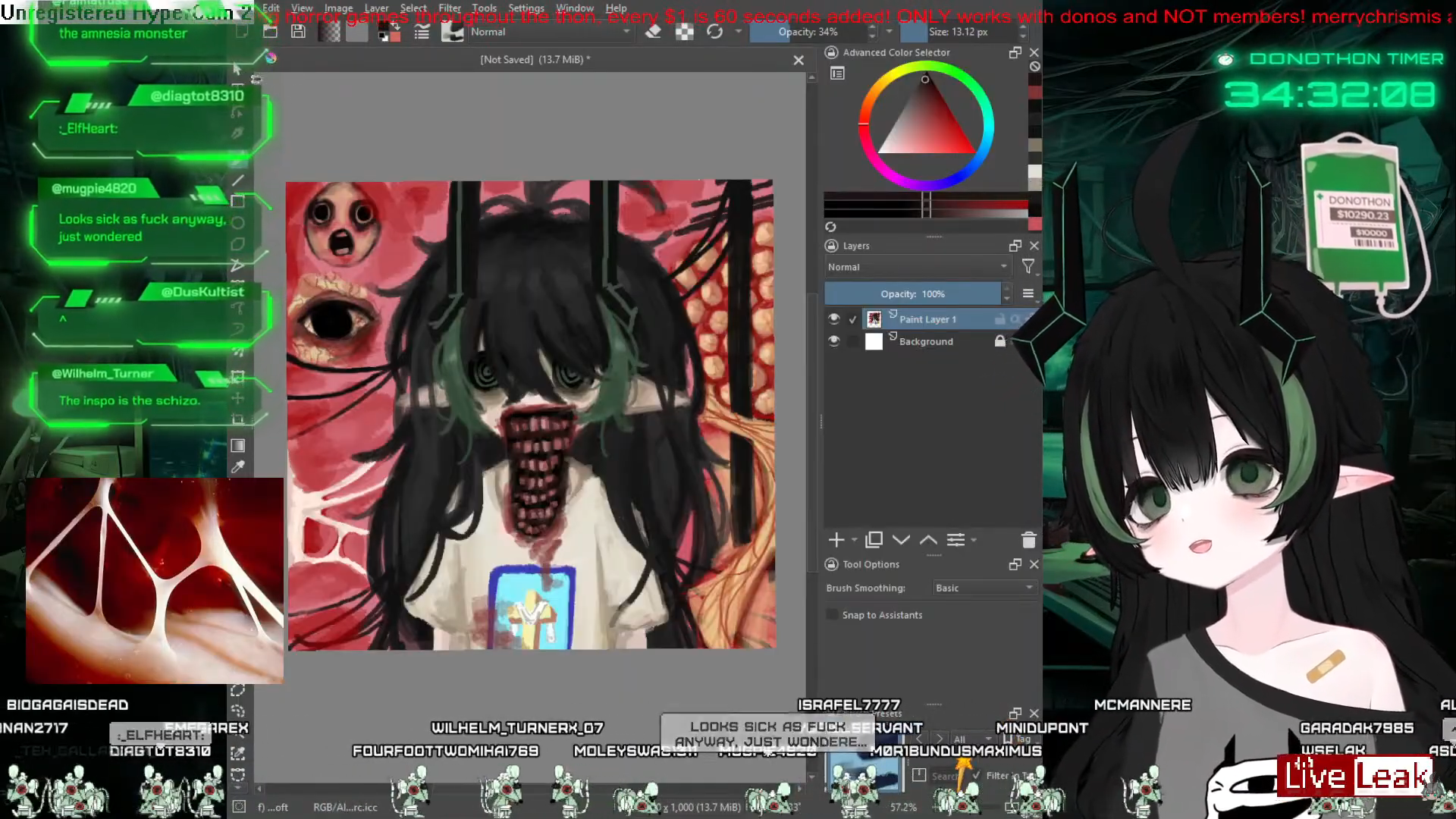Open the layer blending mode Normal dropdown
The width and height of the screenshot is (1456, 819).
pos(918,267)
